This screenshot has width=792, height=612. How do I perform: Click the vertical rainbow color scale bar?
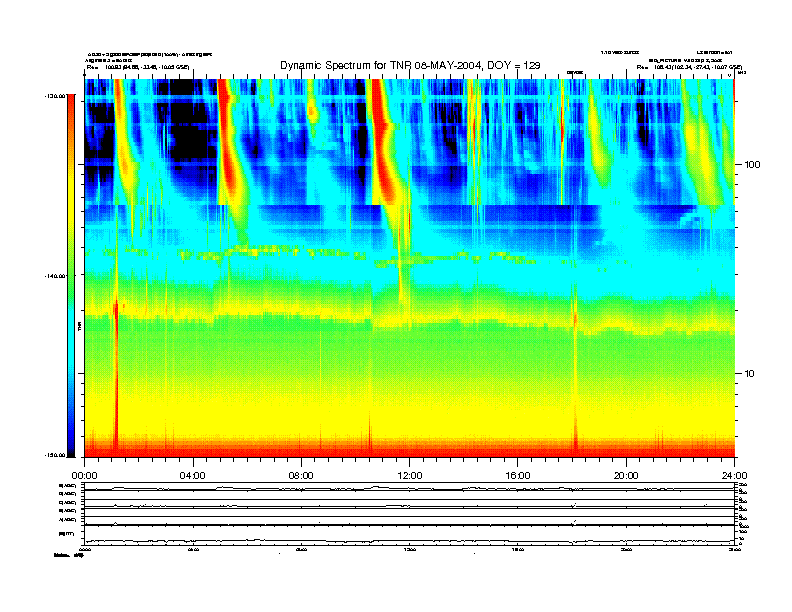pos(71,275)
